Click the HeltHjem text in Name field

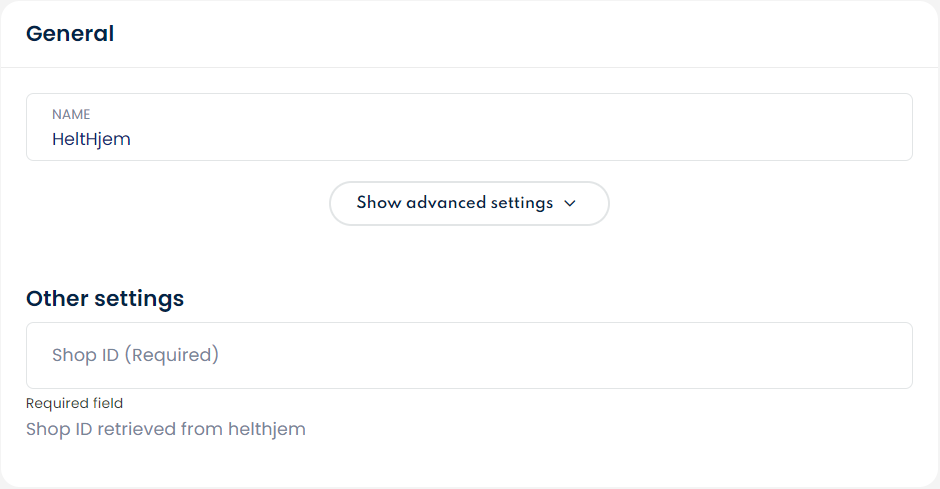click(x=91, y=139)
